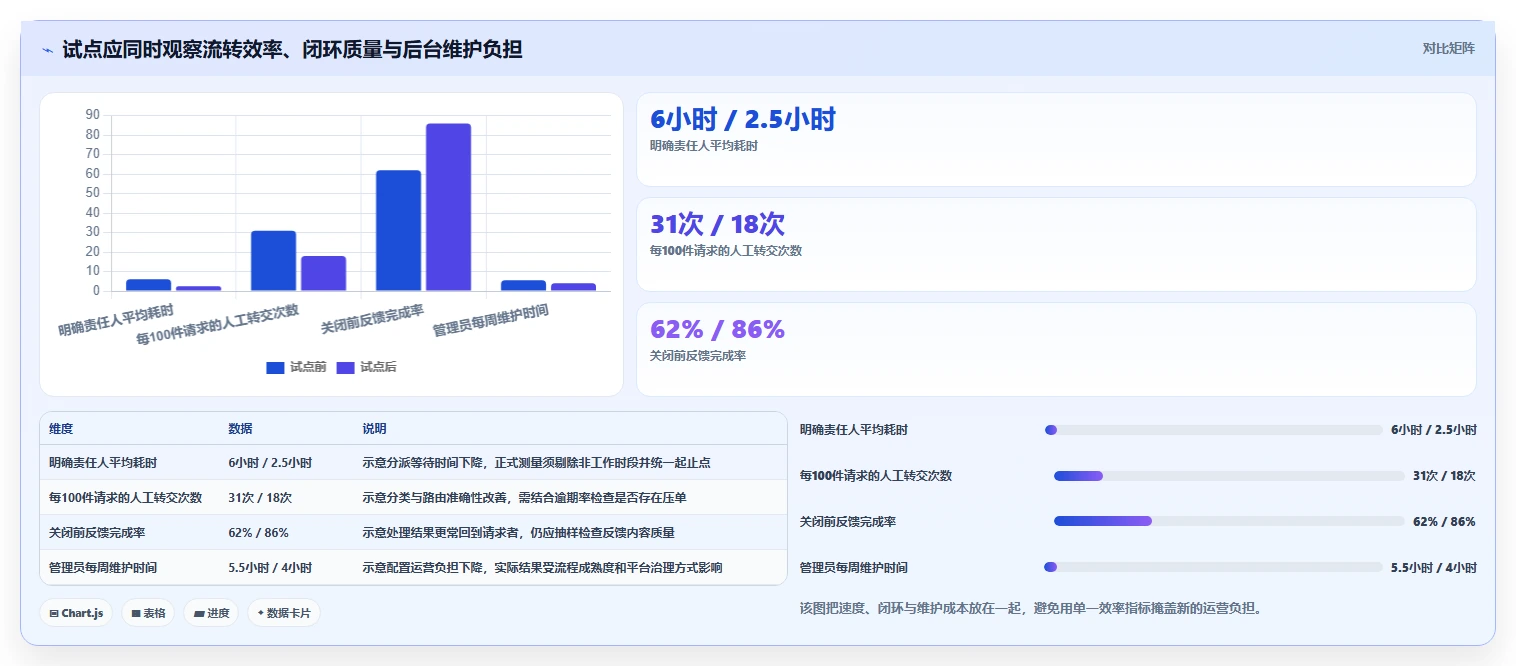Viewport: 1516px width, 666px height.
Task: Click the 6小时 / 2.5小时 table cell
Action: point(270,463)
